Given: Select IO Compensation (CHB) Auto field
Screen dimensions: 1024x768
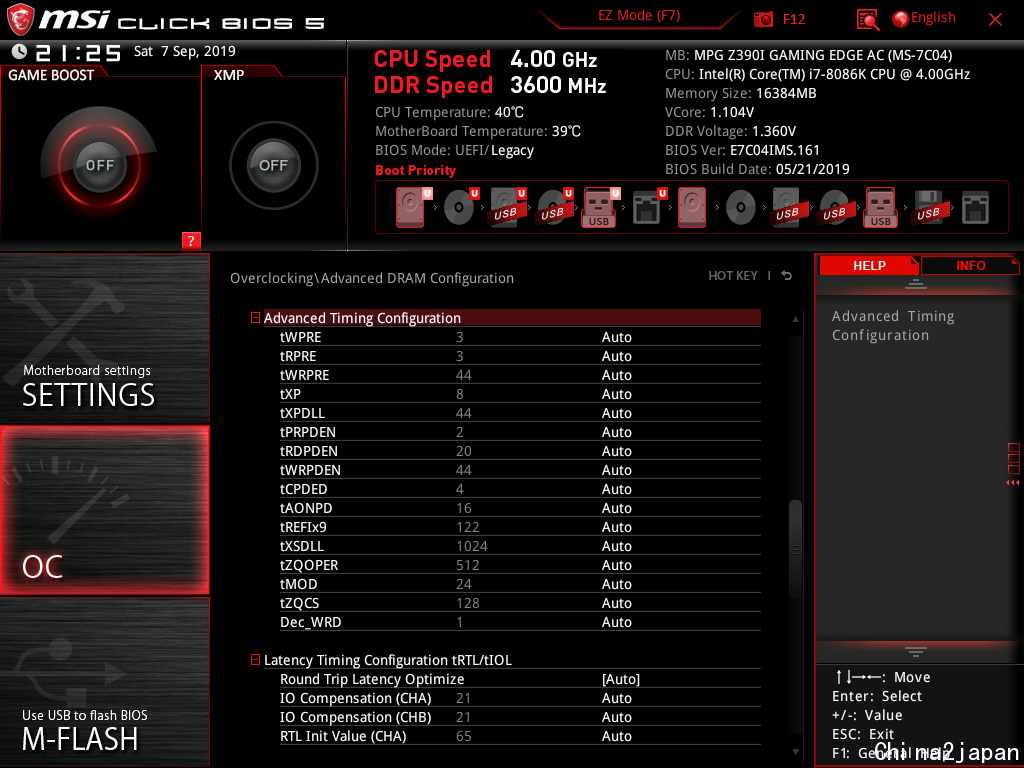Looking at the screenshot, I should pos(616,717).
